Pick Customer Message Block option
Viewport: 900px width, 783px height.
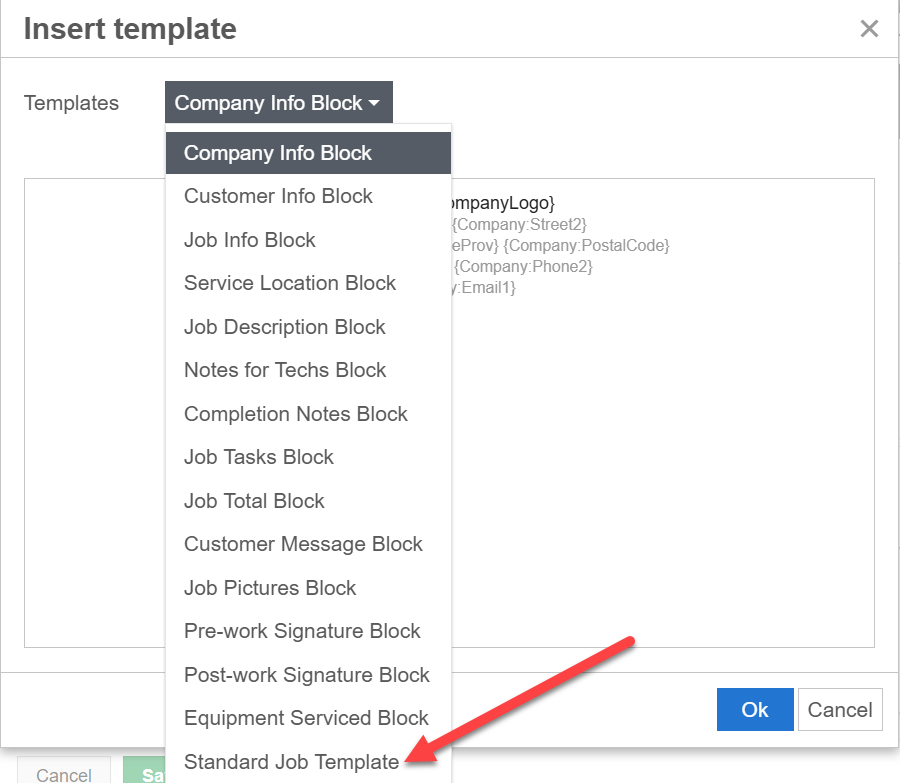(x=303, y=544)
